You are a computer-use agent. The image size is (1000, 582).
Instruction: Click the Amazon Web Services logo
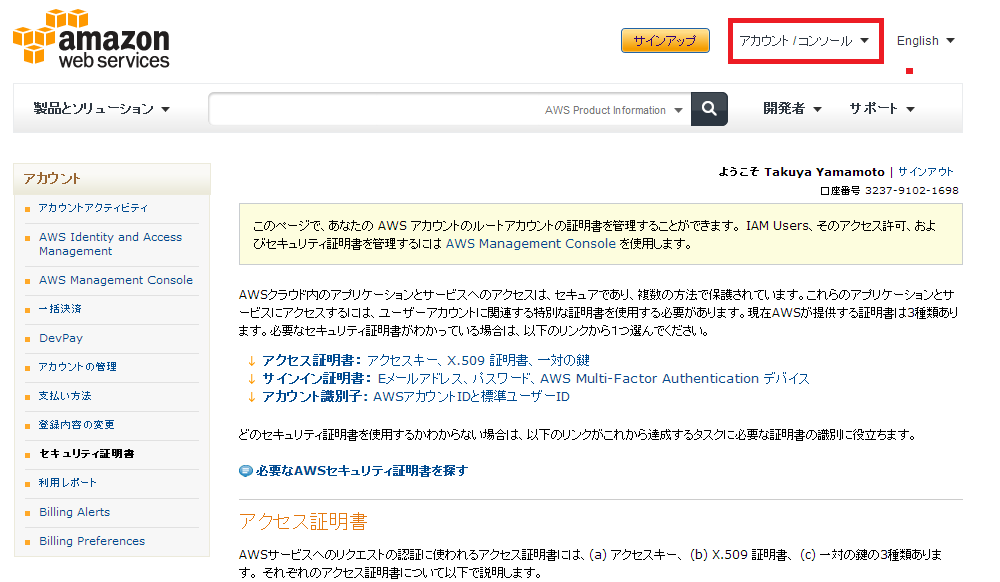click(91, 39)
